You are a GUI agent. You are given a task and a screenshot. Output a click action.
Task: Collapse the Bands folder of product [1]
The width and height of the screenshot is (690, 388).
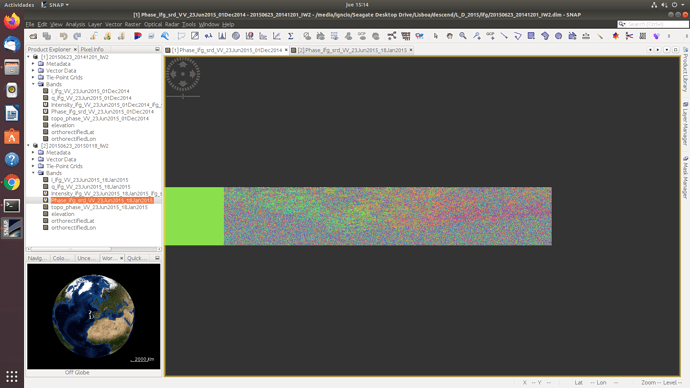33,84
